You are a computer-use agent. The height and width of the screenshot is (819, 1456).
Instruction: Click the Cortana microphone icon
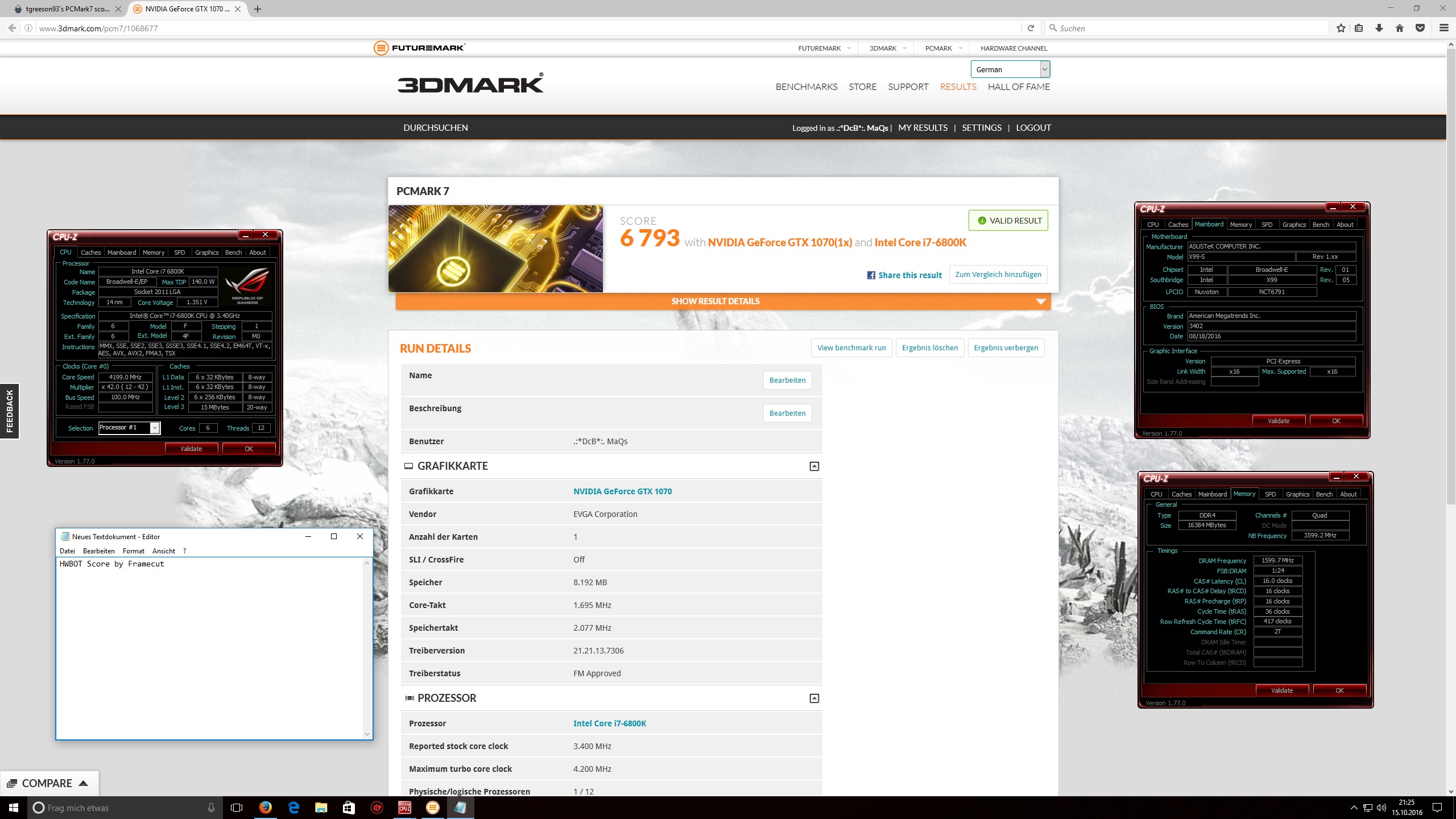click(211, 808)
